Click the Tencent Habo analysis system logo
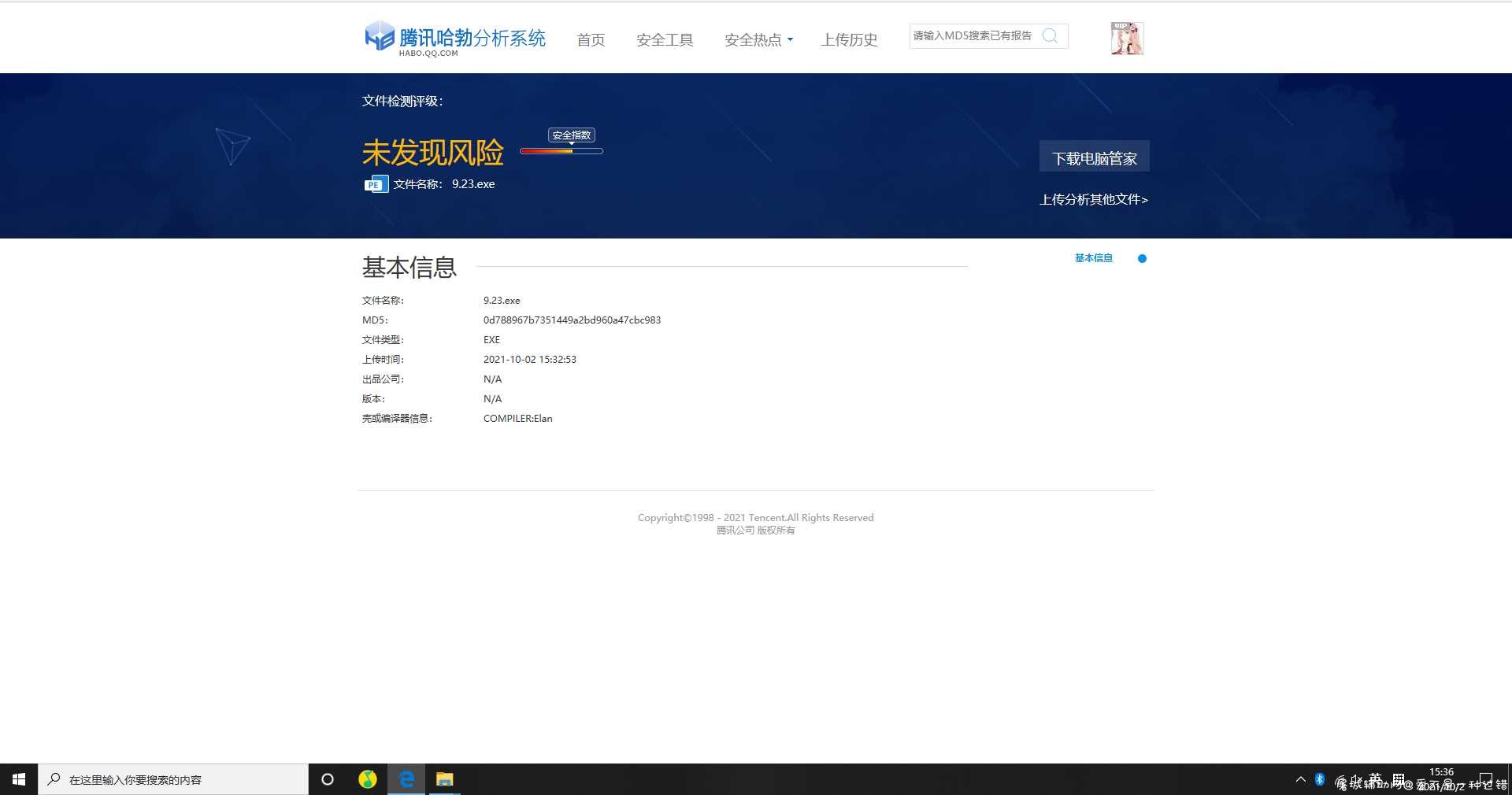Viewport: 1512px width, 795px height. point(455,39)
